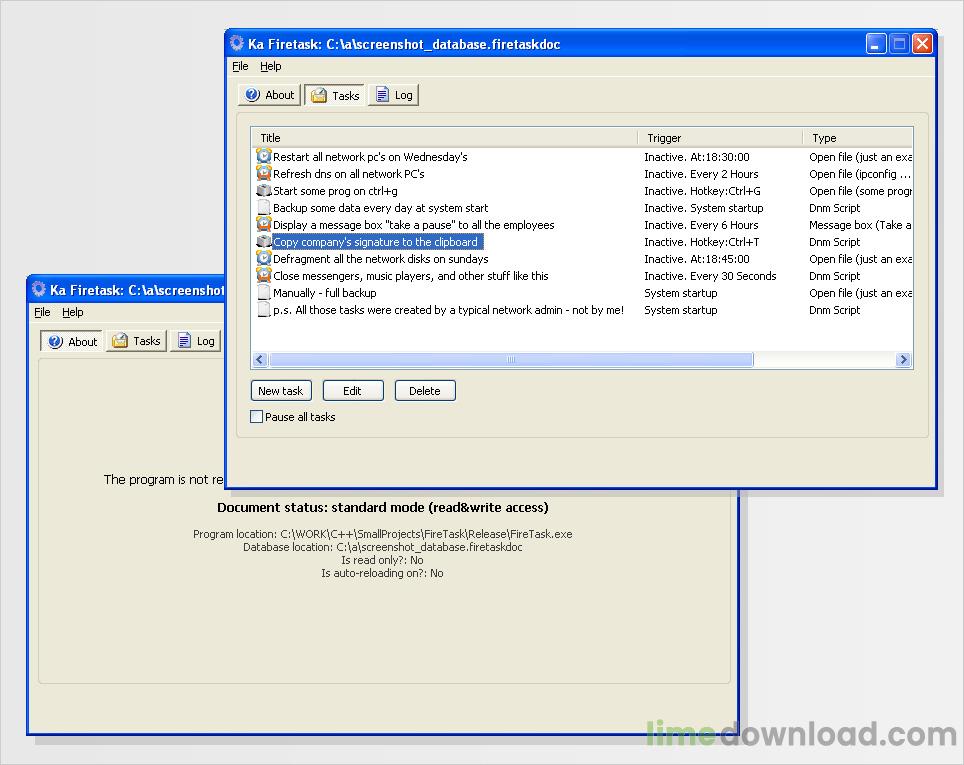The width and height of the screenshot is (964, 765).
Task: Switch to Log tab in front window
Action: coord(393,95)
